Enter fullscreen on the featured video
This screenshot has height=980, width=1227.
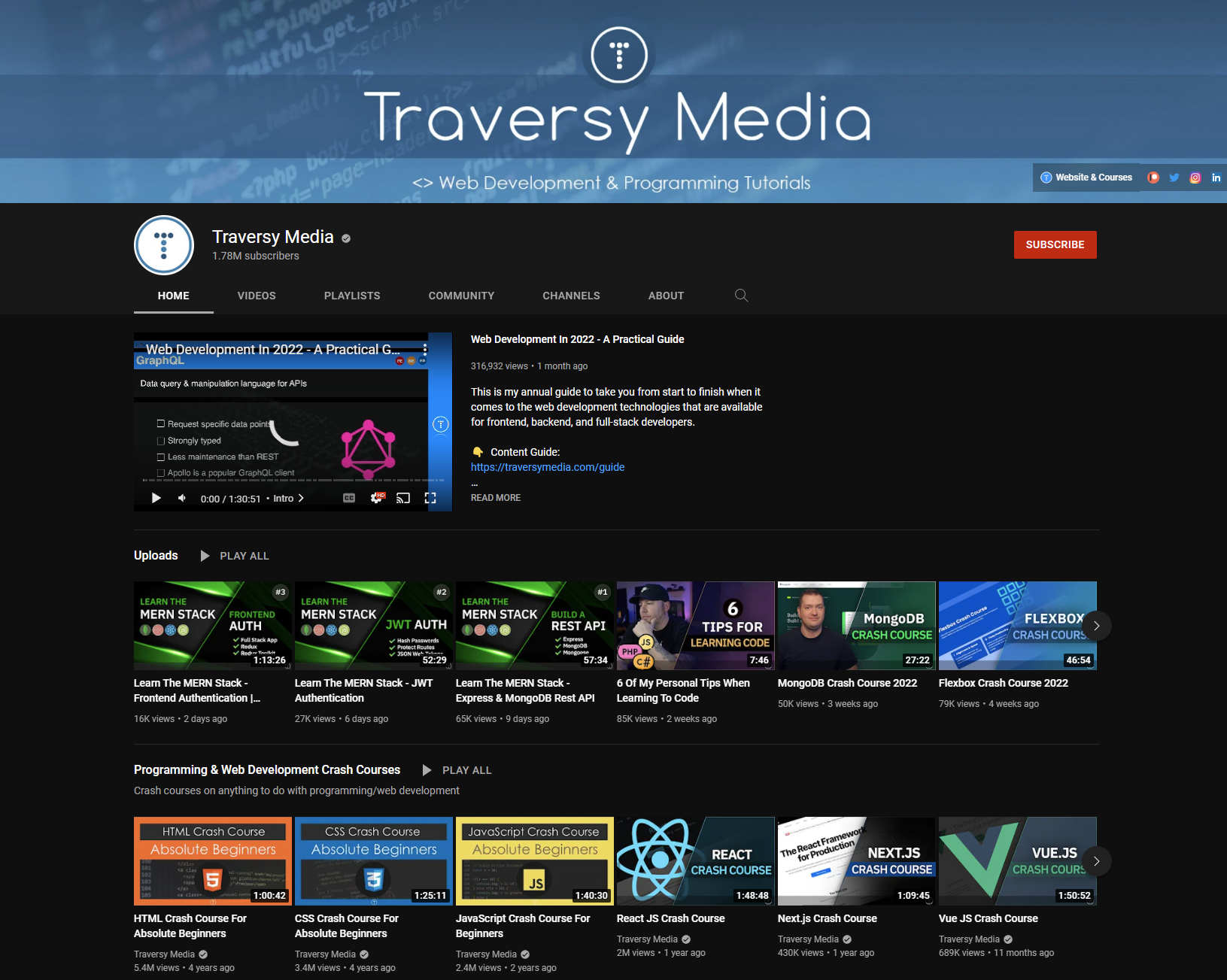pyautogui.click(x=430, y=498)
